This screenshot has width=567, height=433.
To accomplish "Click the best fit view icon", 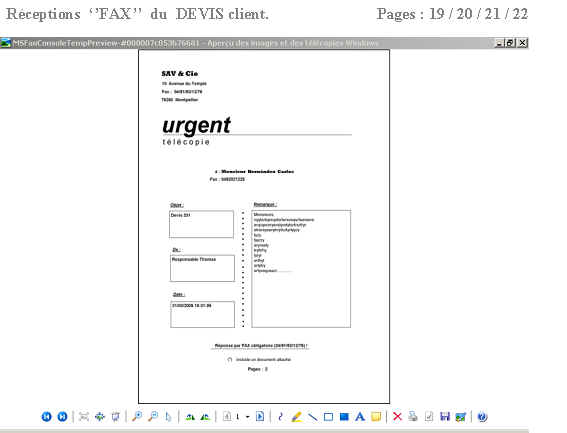I will (84, 417).
